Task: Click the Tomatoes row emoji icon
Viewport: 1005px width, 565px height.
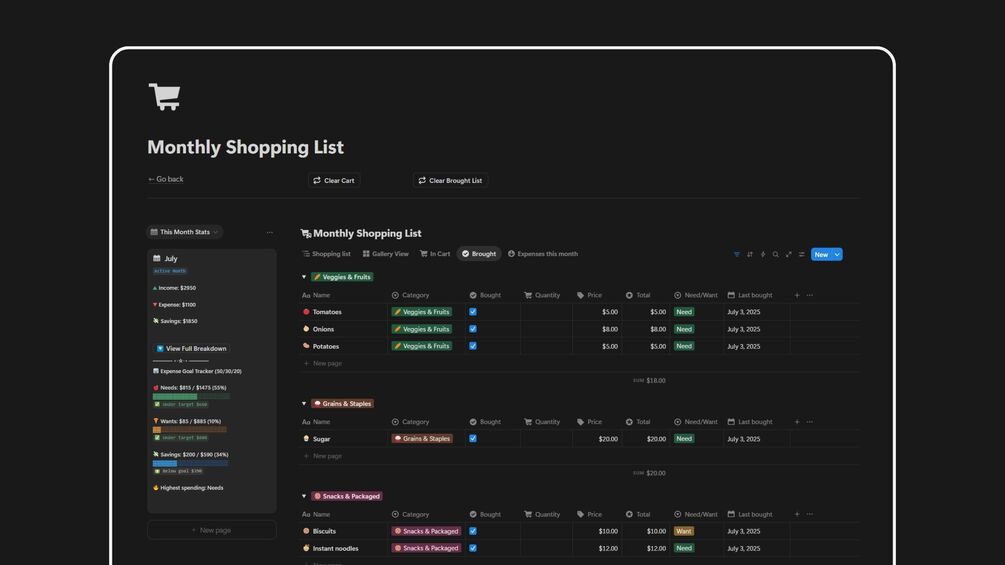Action: [306, 312]
